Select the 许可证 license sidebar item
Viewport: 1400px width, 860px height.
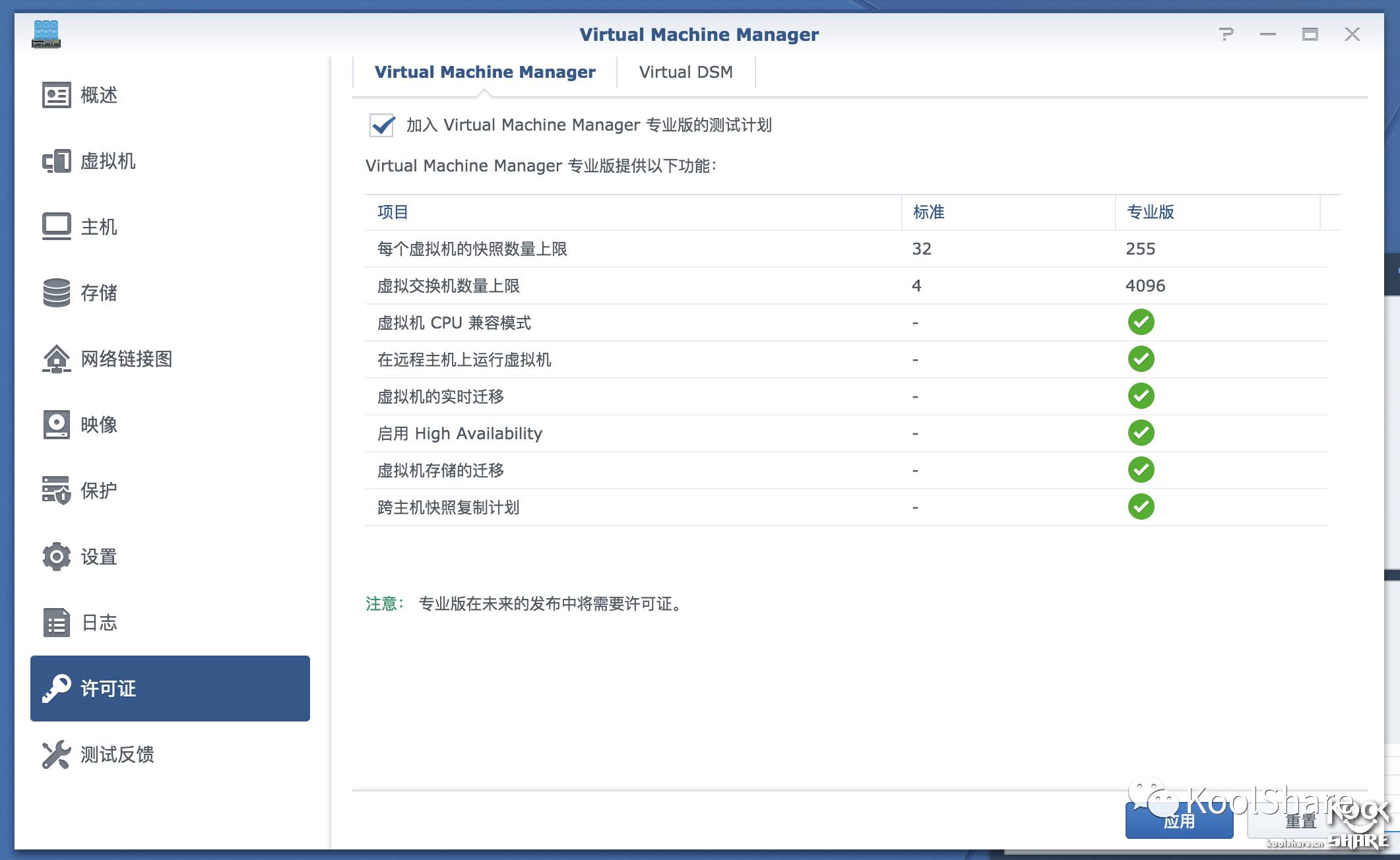[x=170, y=689]
